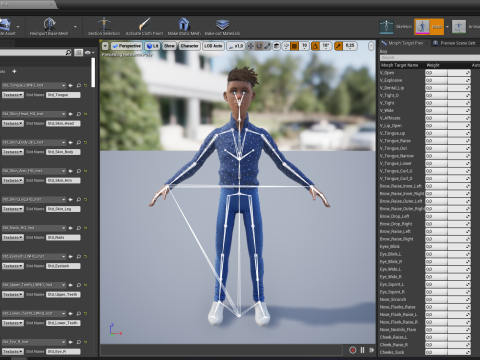The width and height of the screenshot is (480, 360).
Task: Open Textures dropdown for Std_Nails slot
Action: pyautogui.click(x=13, y=237)
